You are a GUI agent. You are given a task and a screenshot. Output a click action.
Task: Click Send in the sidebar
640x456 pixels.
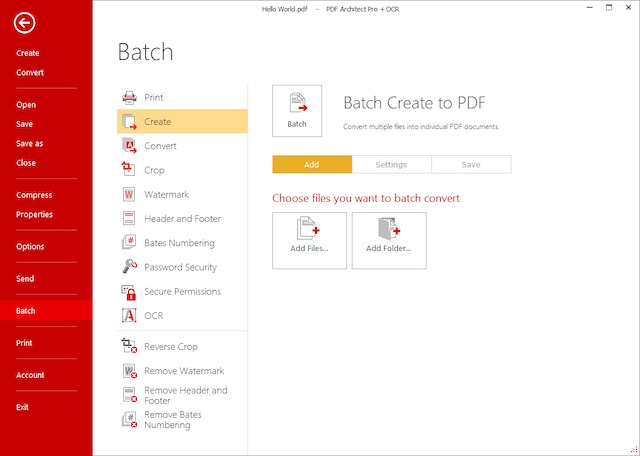click(25, 279)
